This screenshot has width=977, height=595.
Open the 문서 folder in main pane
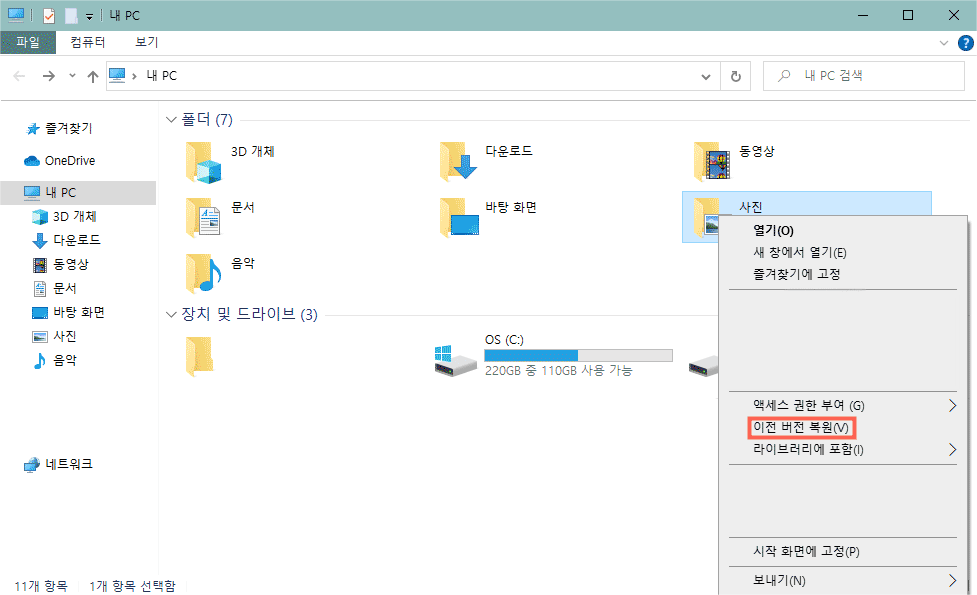(203, 216)
